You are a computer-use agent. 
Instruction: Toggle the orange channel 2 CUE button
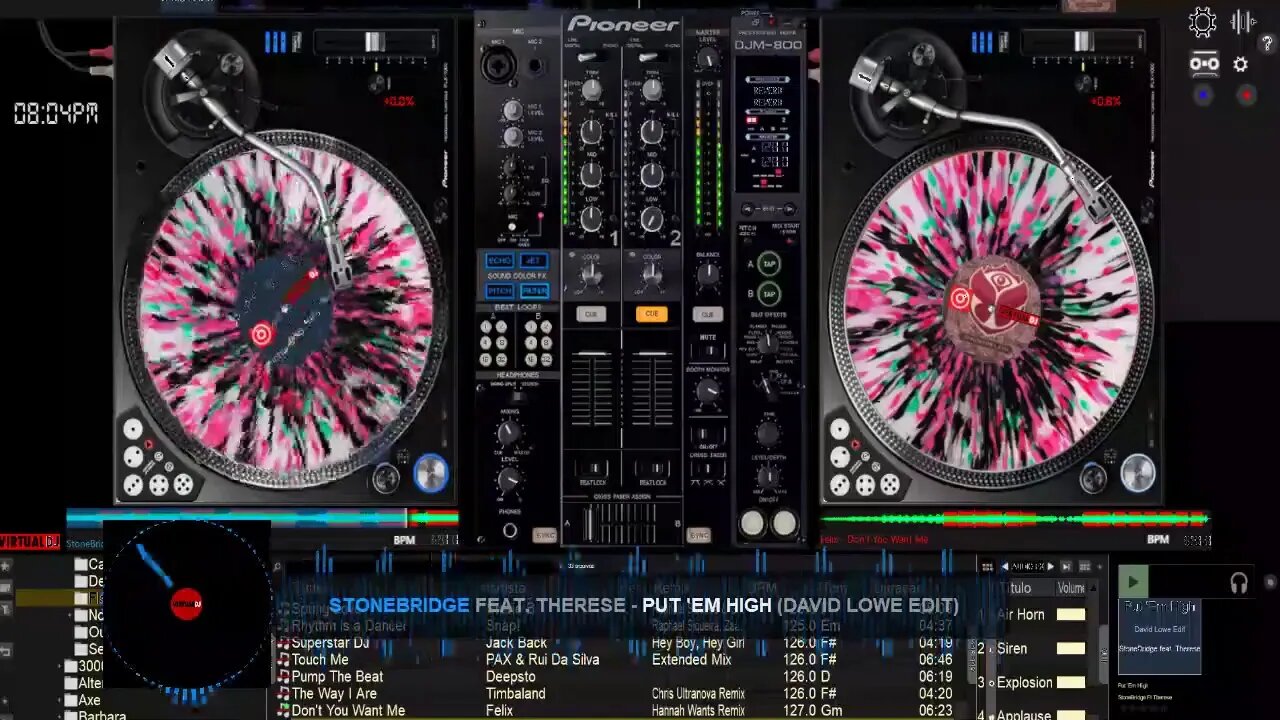pos(651,314)
